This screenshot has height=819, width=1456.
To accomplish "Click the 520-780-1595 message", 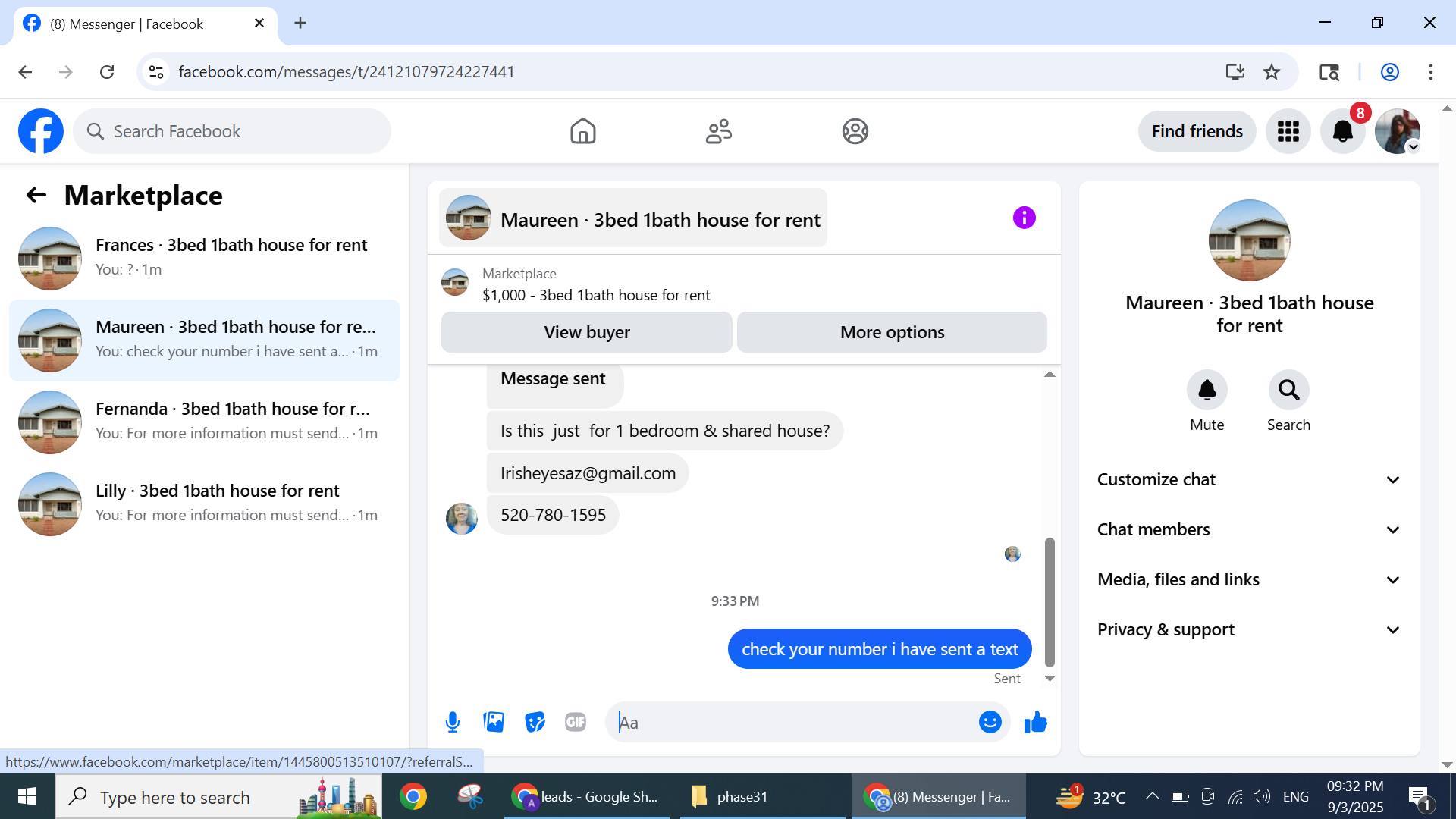I will click(553, 515).
